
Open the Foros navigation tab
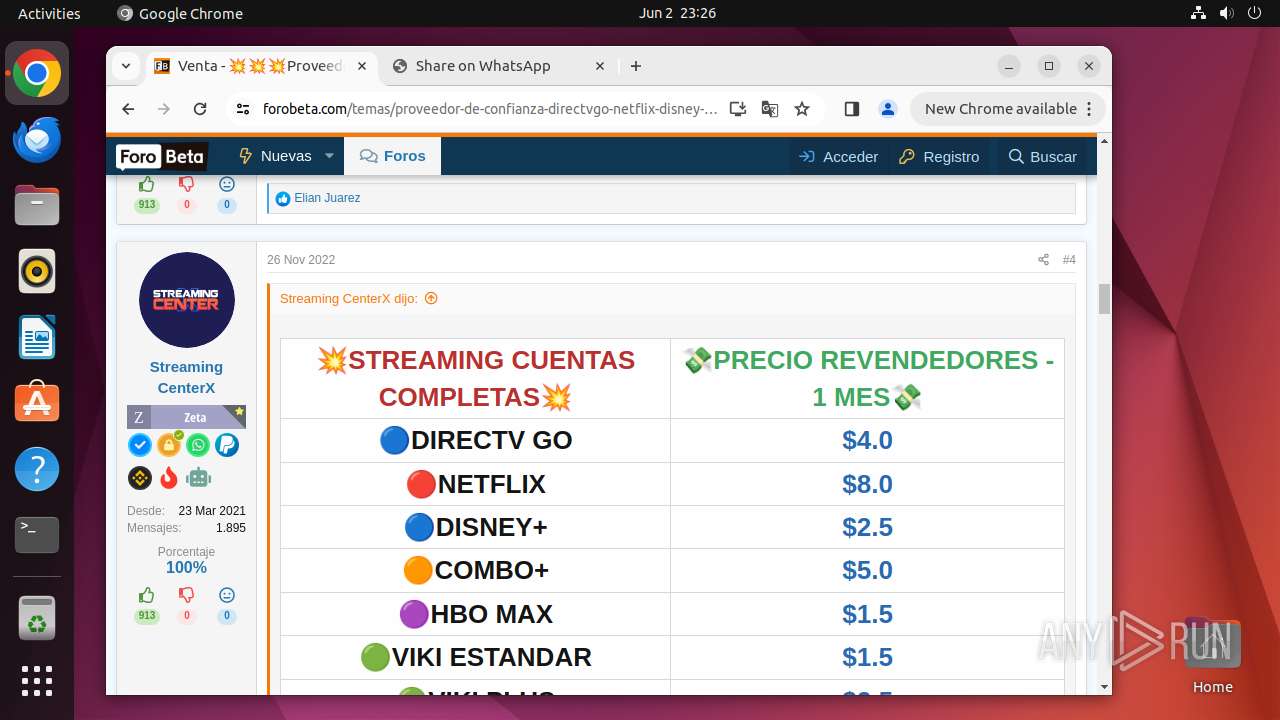click(392, 156)
